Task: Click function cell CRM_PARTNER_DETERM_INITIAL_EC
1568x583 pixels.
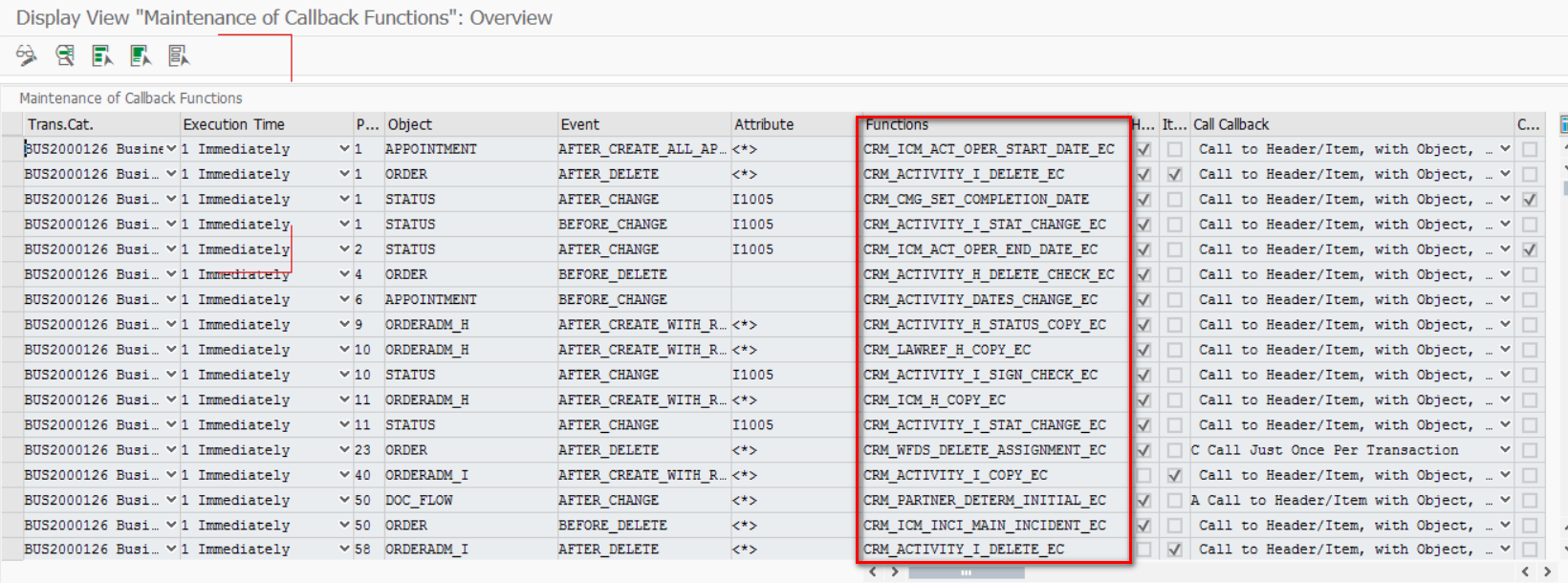Action: pos(994,500)
